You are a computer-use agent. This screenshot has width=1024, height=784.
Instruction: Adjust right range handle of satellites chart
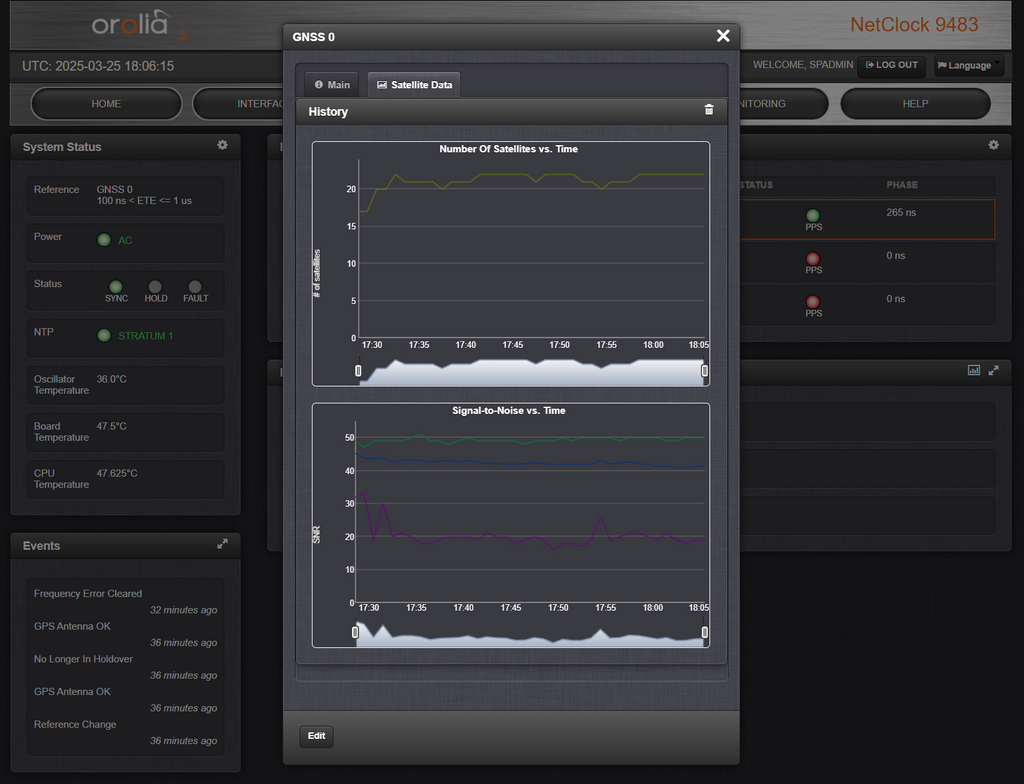tap(705, 370)
